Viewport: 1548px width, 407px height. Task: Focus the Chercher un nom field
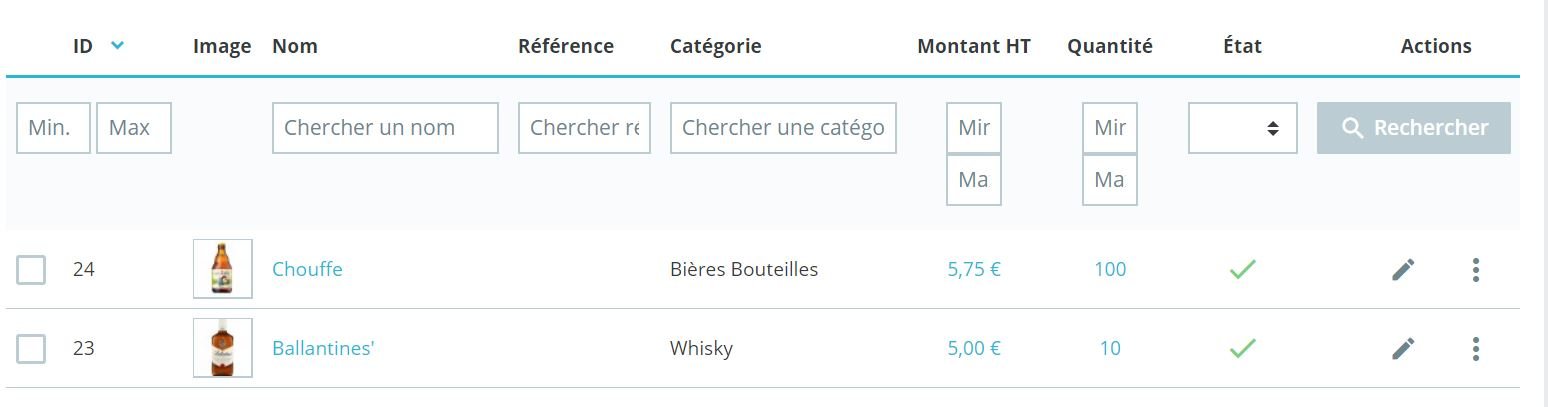click(385, 128)
